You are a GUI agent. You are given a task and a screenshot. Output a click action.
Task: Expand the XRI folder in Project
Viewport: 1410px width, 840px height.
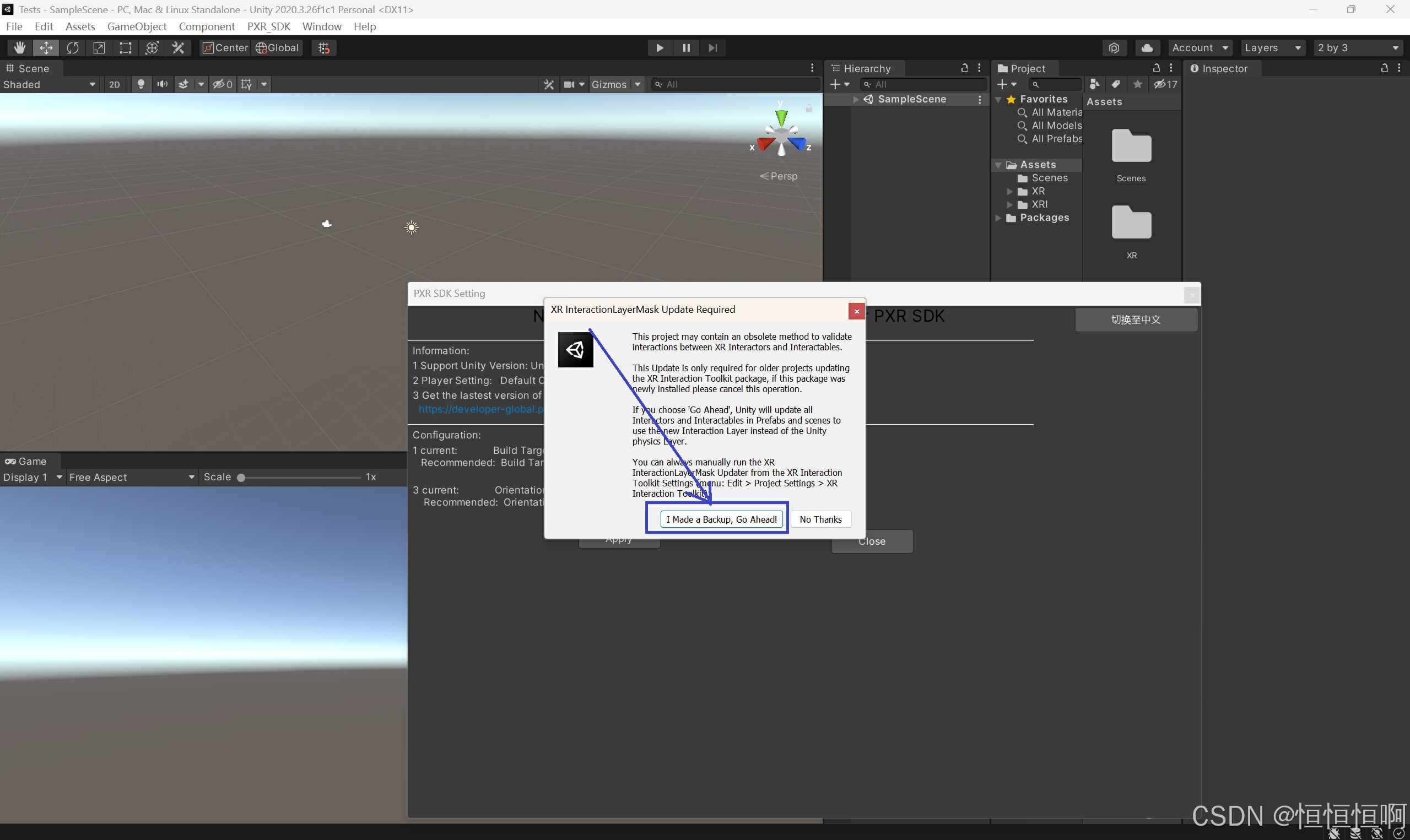[x=1009, y=204]
